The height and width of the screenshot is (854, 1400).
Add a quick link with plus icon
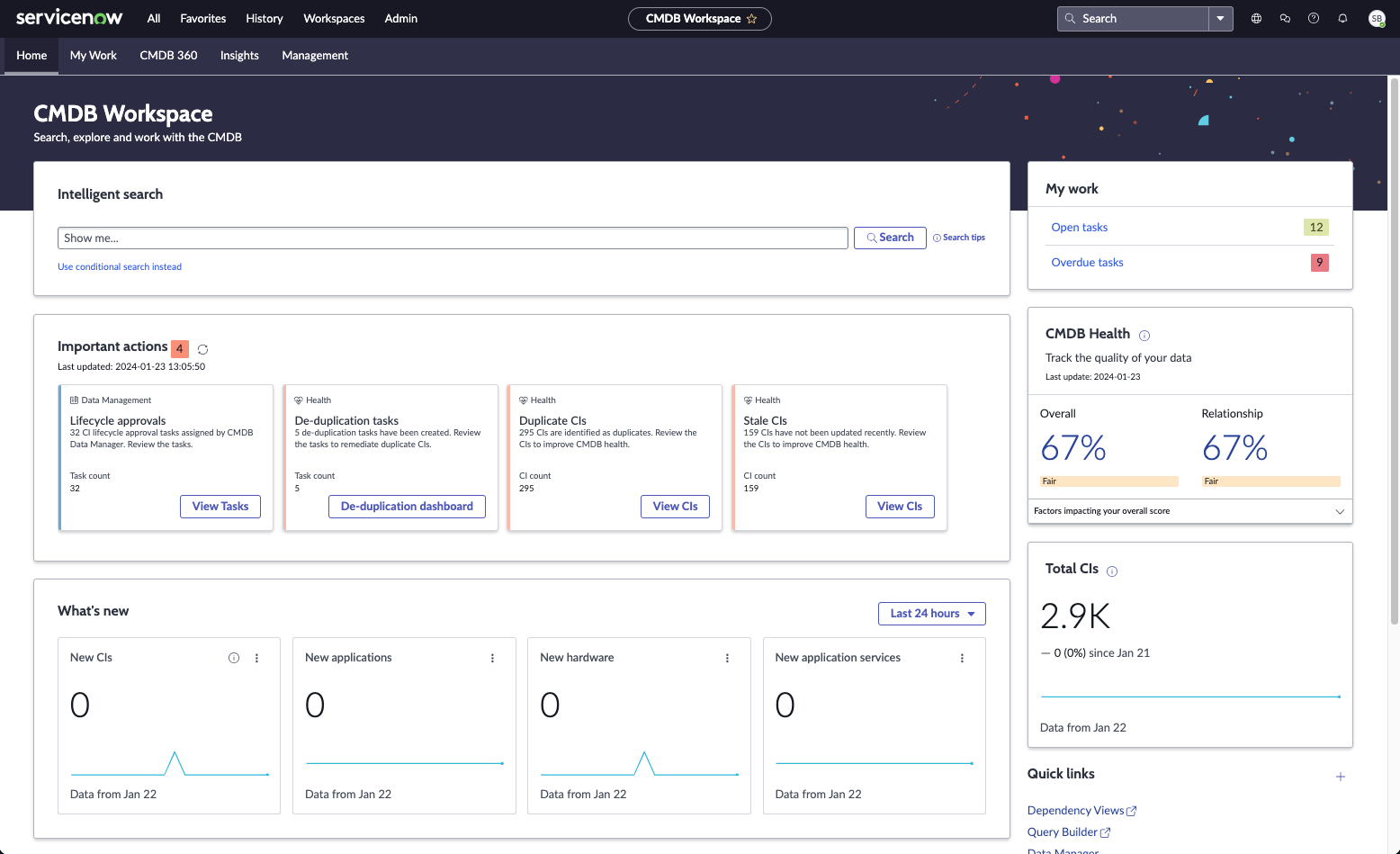(1340, 777)
